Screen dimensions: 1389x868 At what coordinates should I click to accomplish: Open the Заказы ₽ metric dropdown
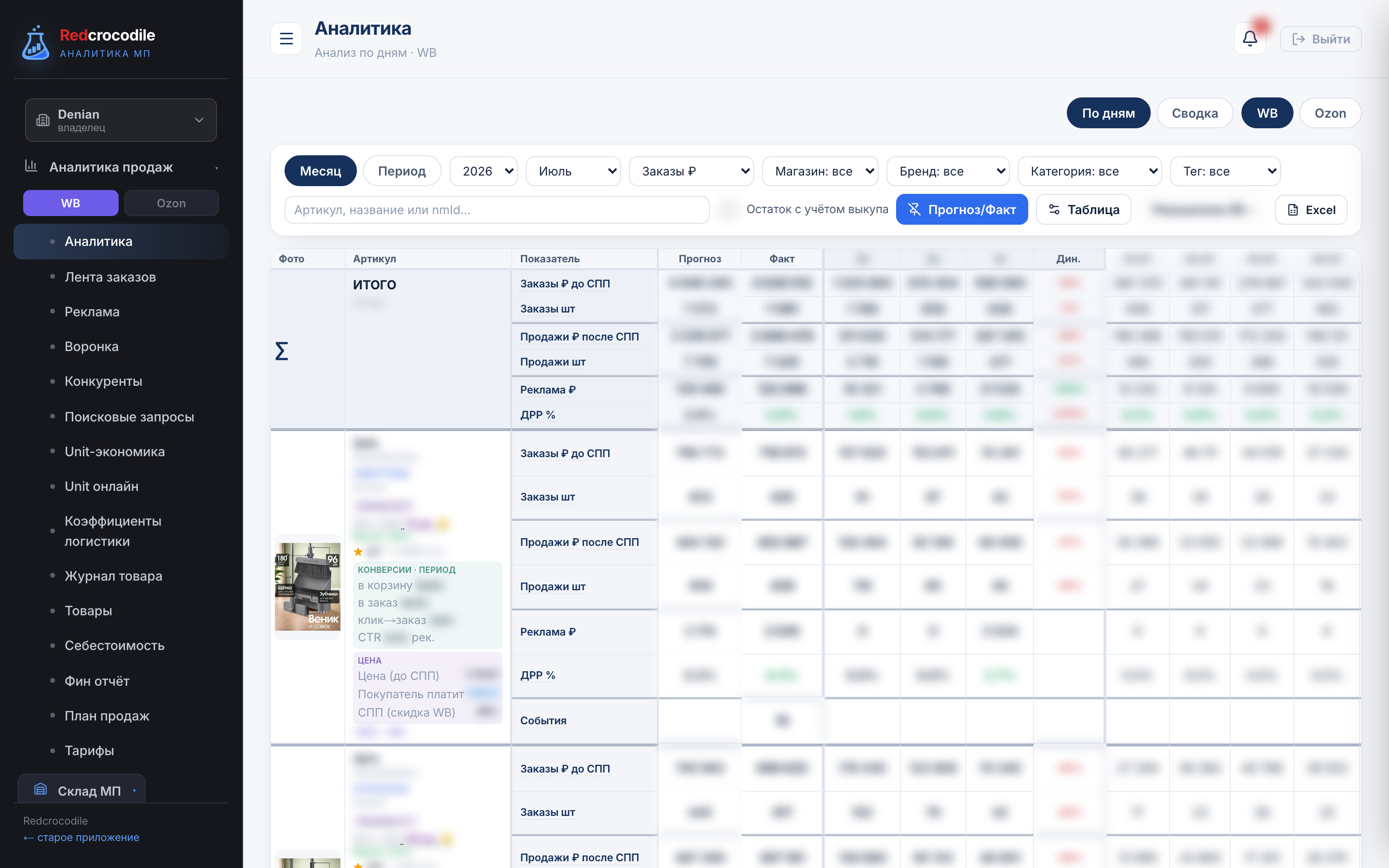[x=691, y=171]
